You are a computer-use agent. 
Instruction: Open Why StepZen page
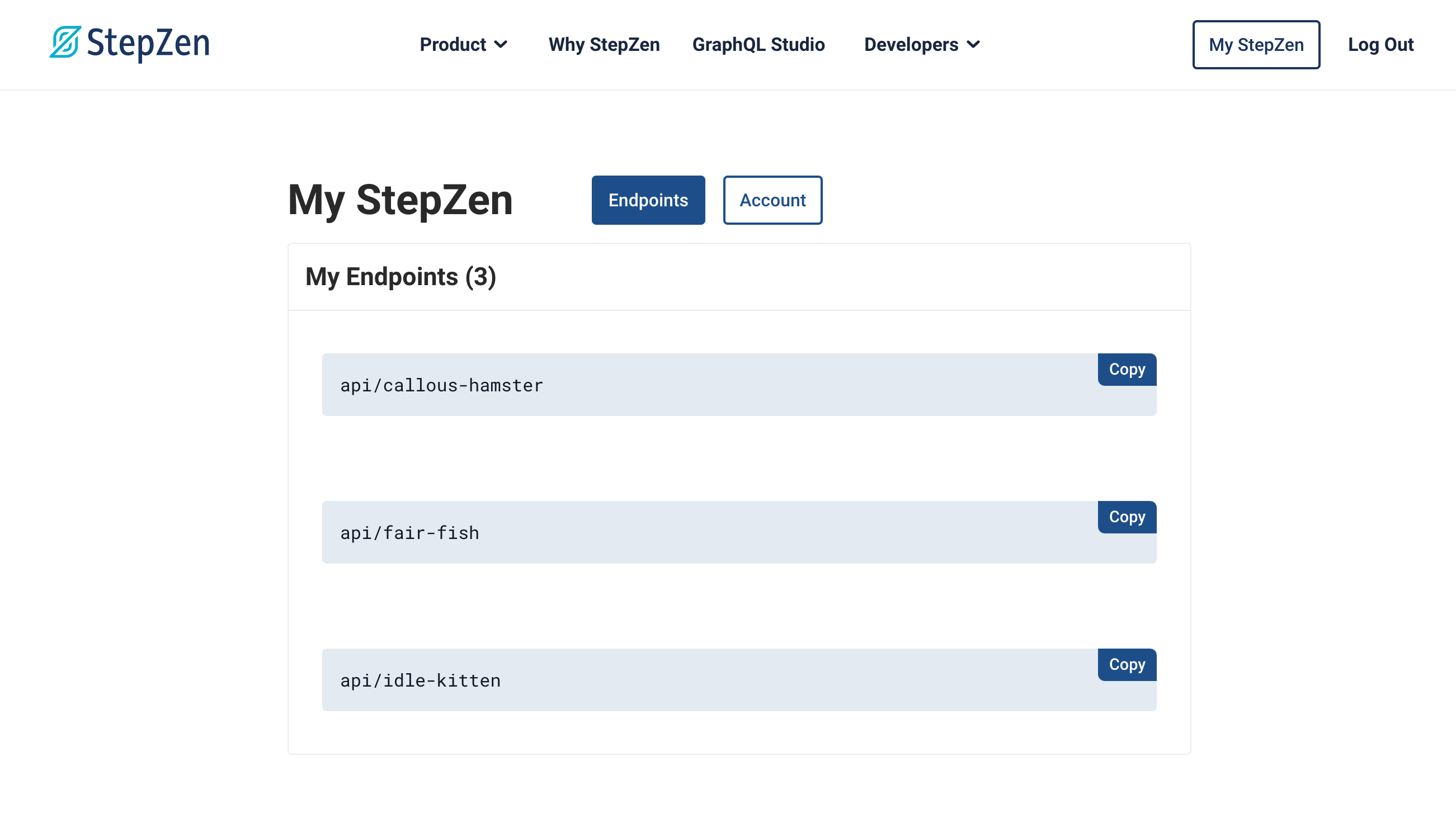[x=604, y=44]
